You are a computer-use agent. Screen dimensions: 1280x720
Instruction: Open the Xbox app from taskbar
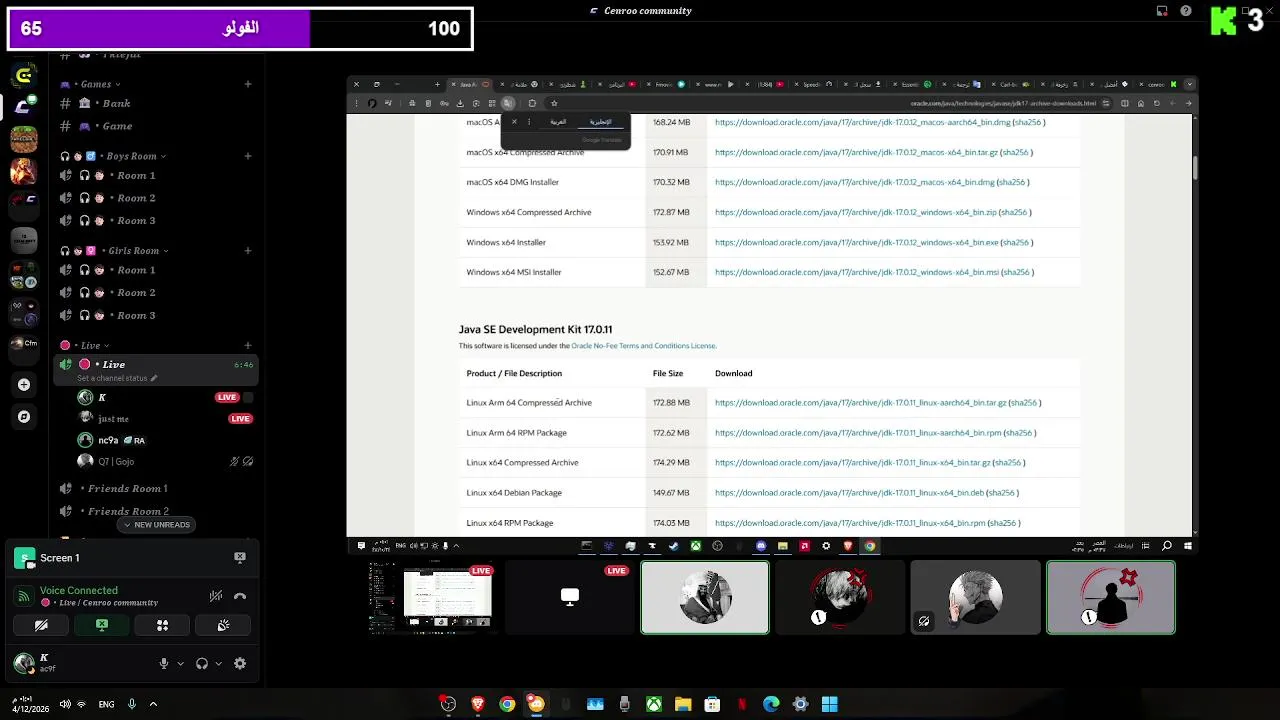[653, 704]
